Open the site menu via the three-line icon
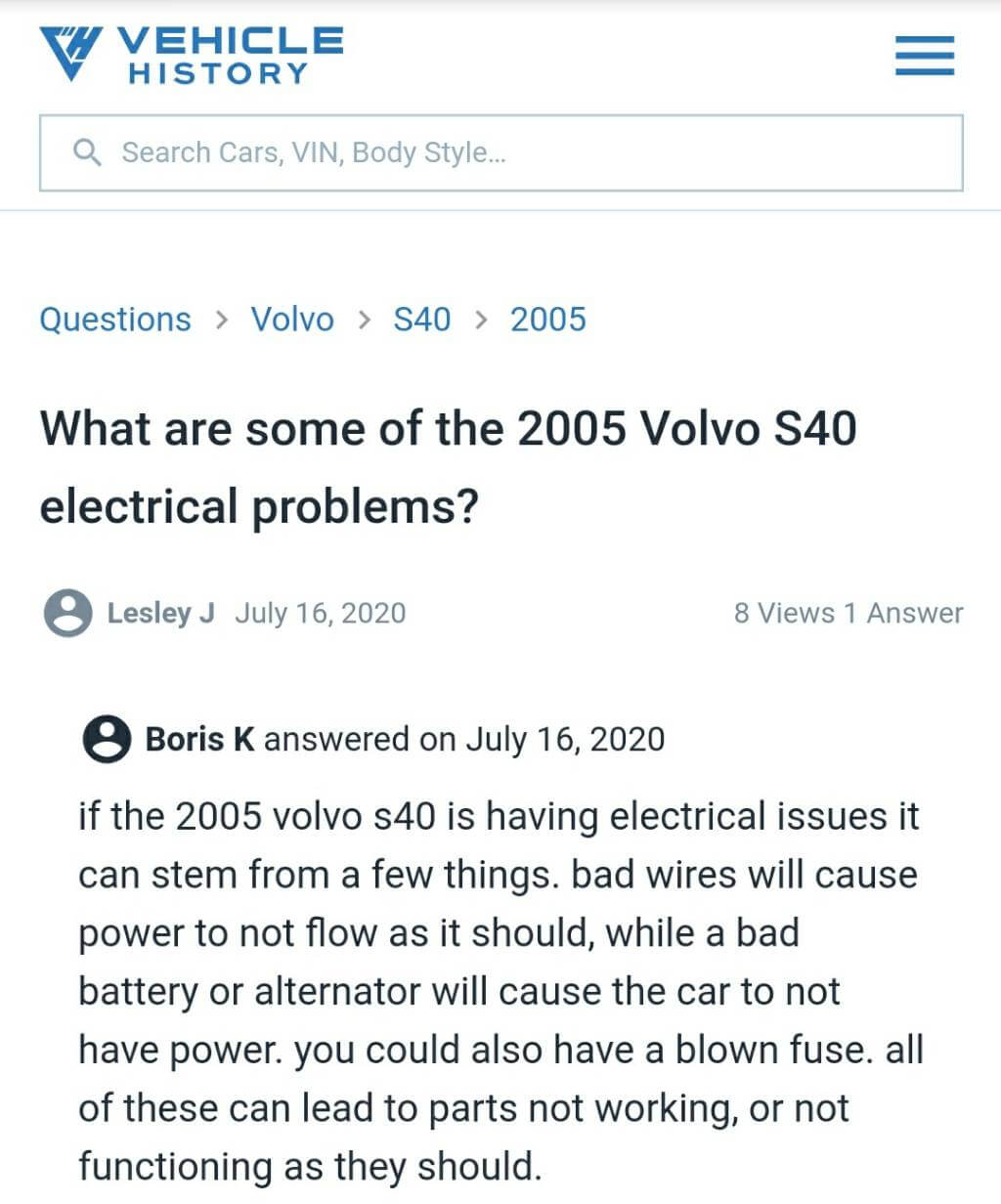The height and width of the screenshot is (1204, 1001). pyautogui.click(x=923, y=56)
